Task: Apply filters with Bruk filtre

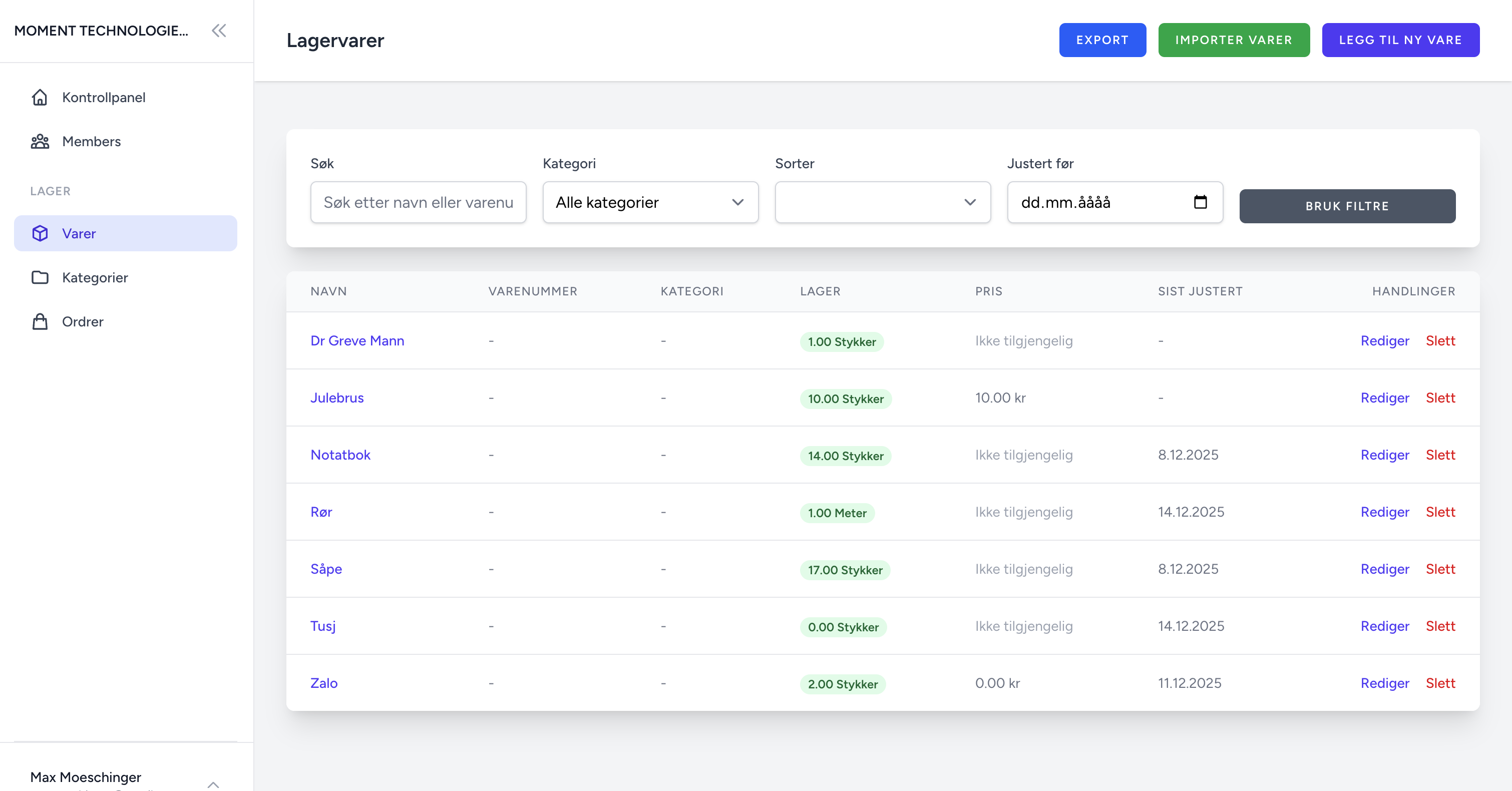Action: pos(1346,206)
